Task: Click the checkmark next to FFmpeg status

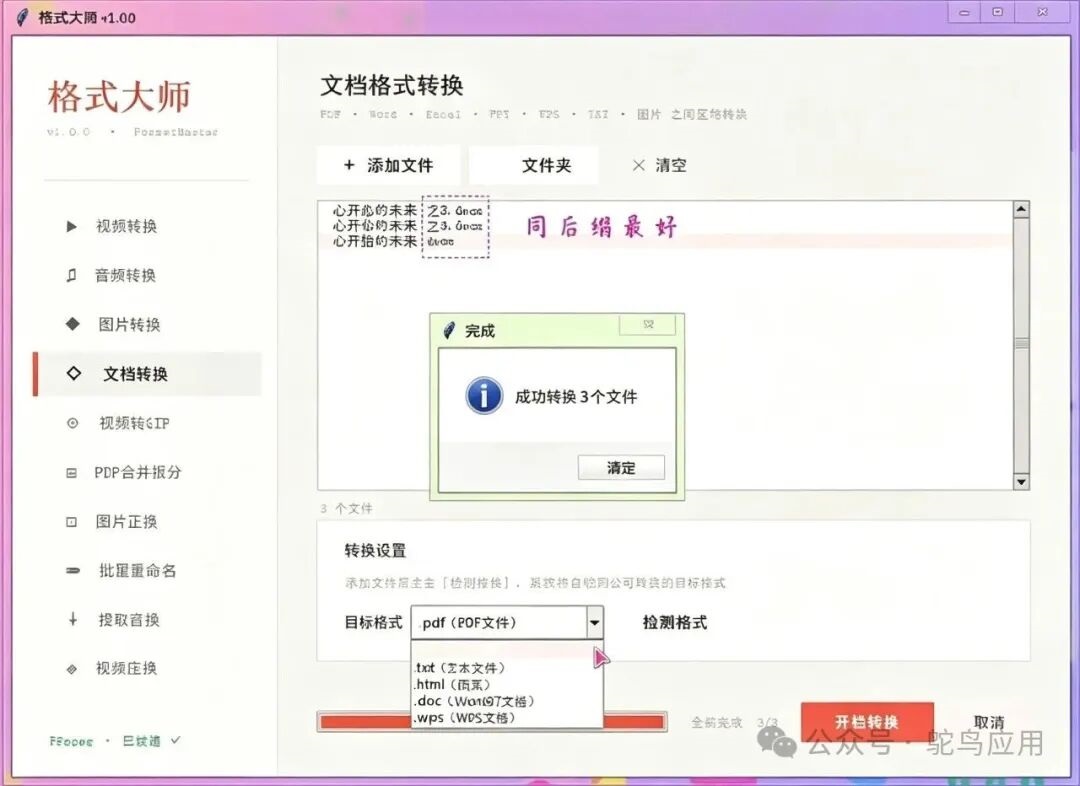Action: [x=175, y=740]
